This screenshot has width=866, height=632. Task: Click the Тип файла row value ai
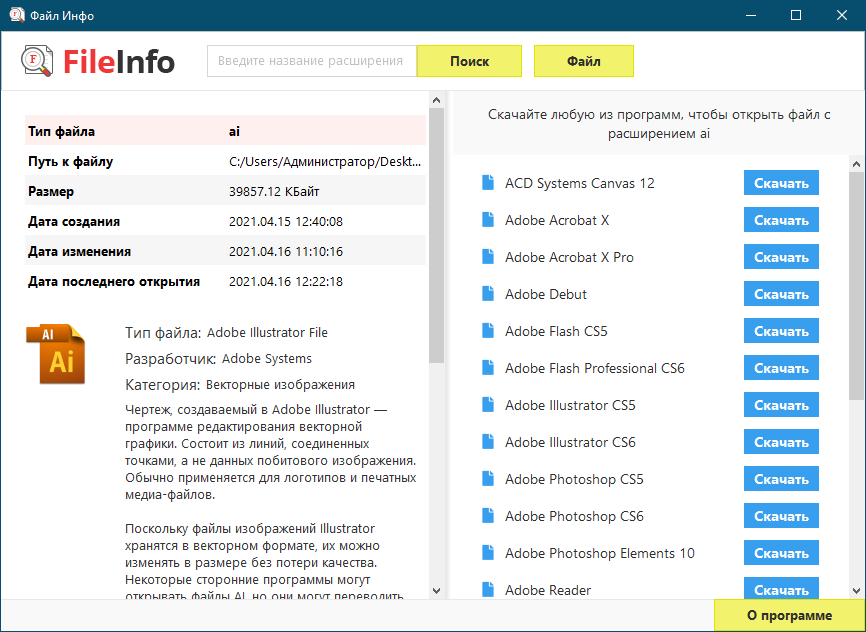[x=234, y=131]
